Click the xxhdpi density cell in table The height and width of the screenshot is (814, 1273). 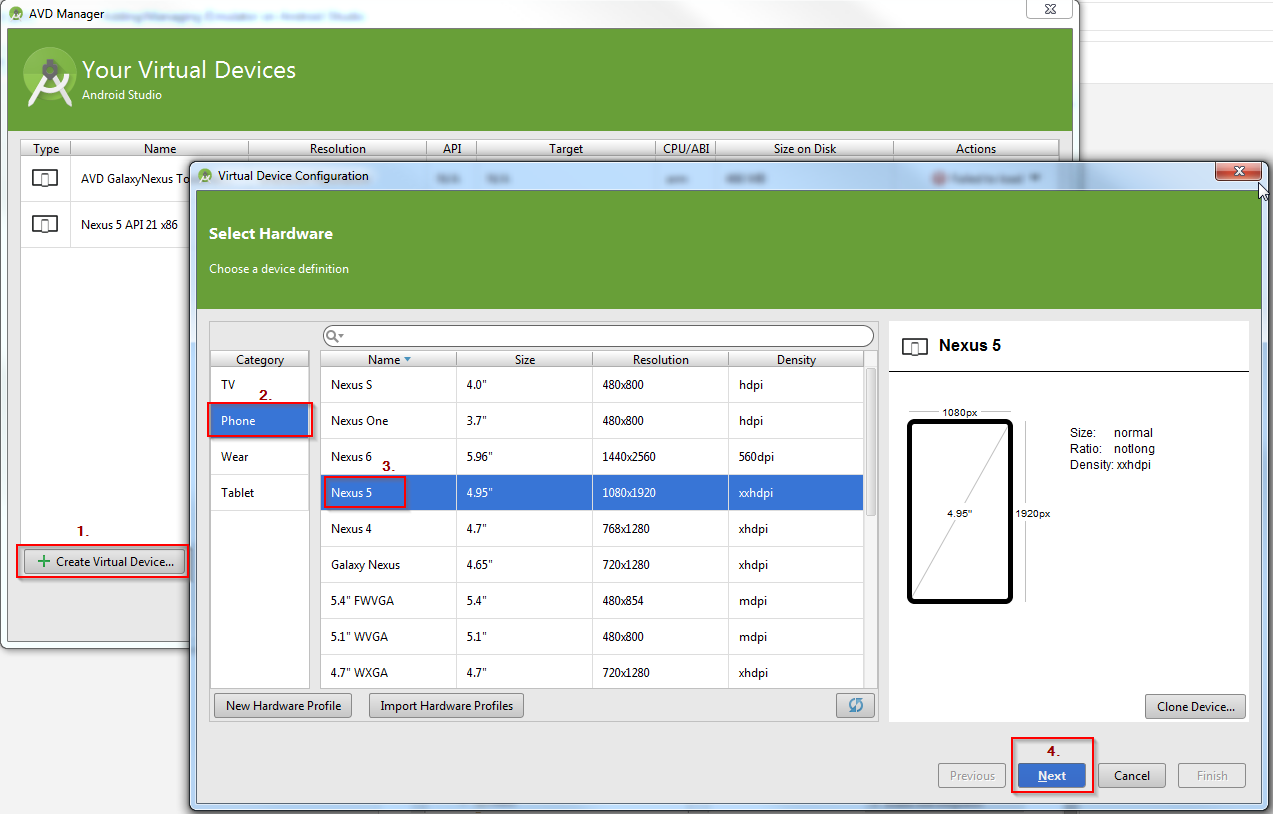pos(796,493)
